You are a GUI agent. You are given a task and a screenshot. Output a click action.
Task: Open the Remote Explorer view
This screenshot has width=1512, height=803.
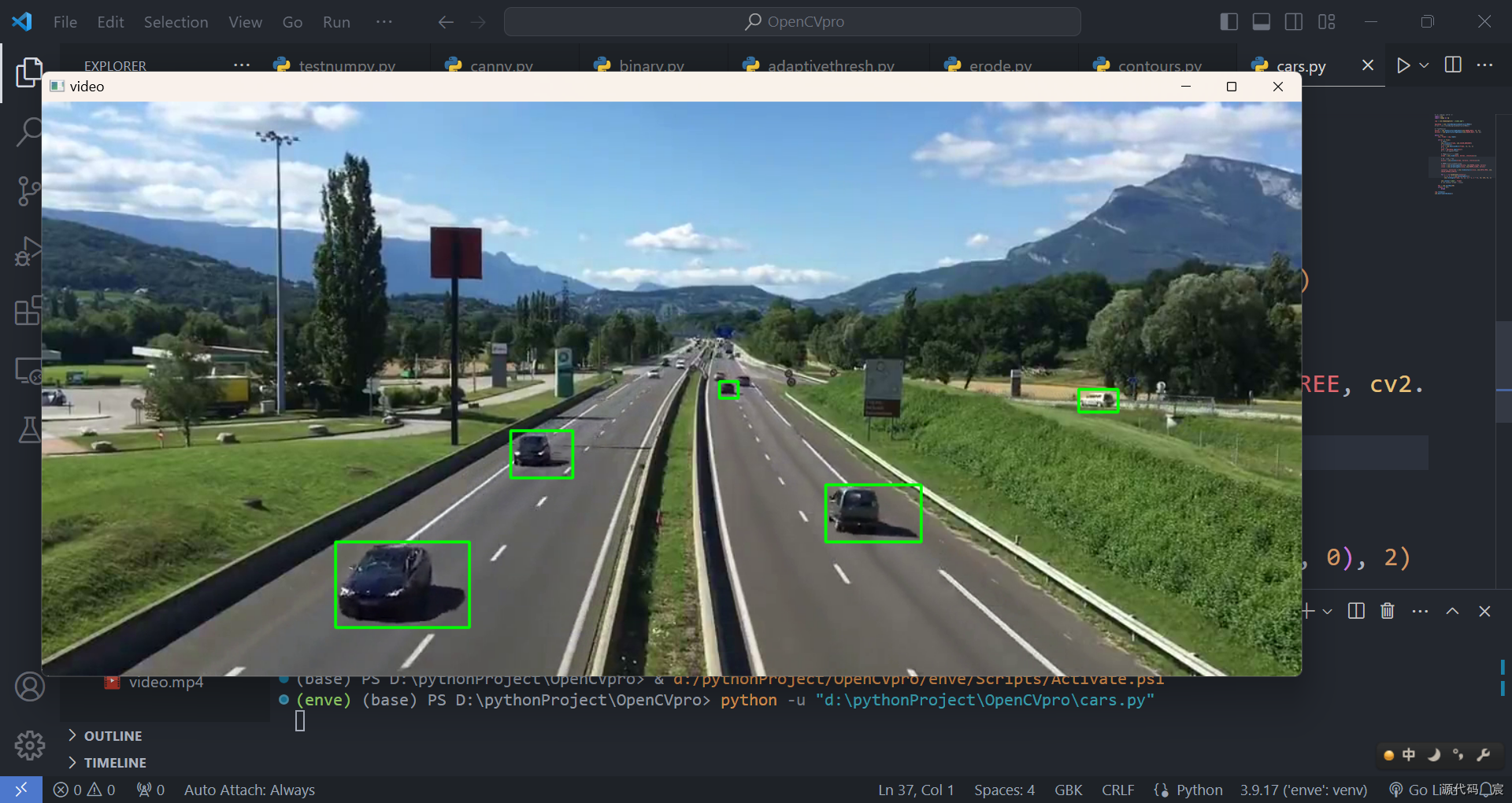tap(29, 371)
